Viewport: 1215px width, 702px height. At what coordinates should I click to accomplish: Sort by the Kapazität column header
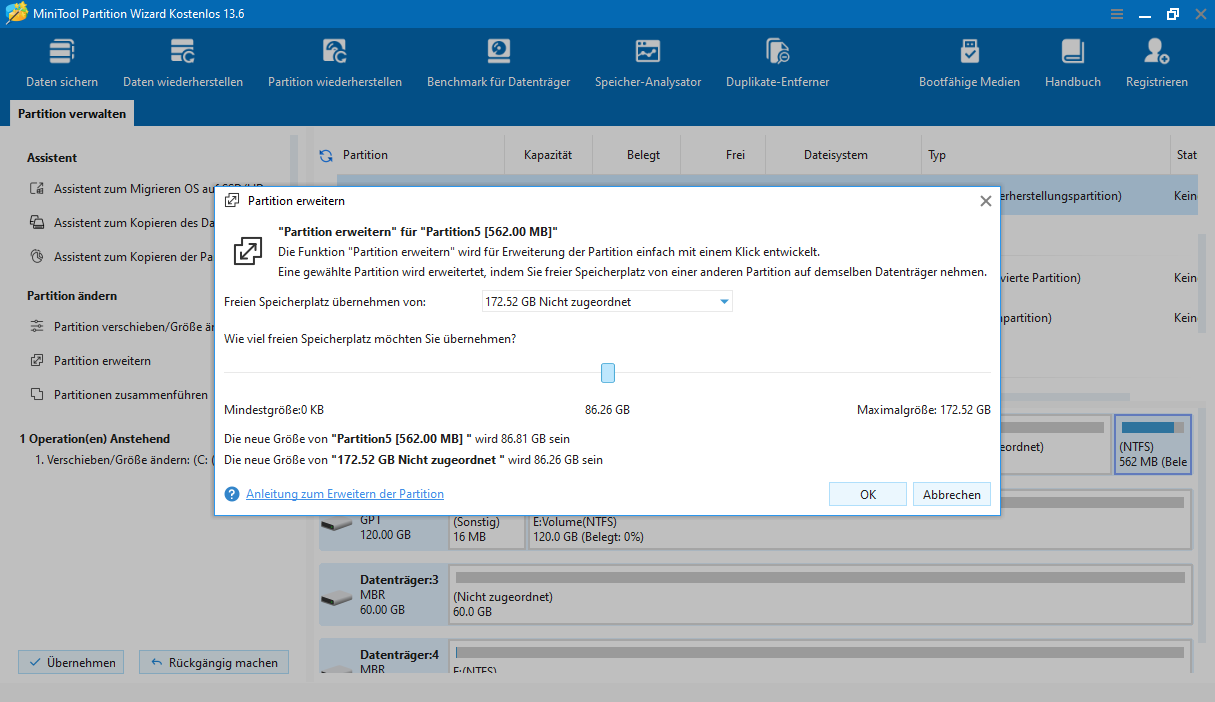tap(548, 155)
